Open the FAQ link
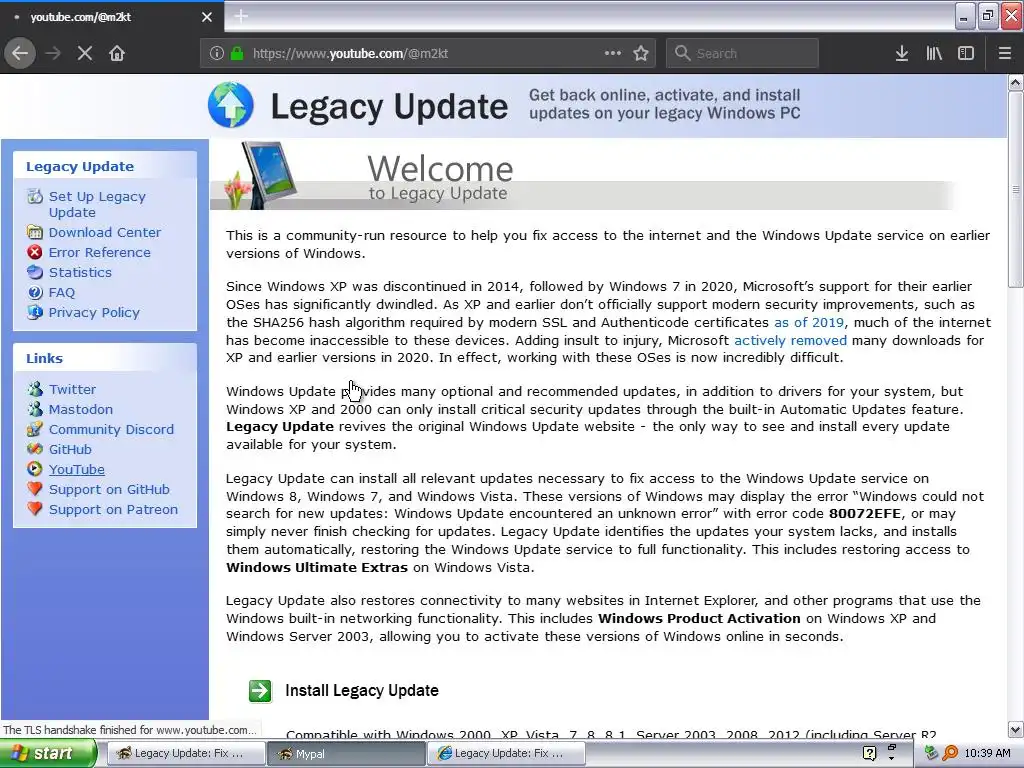Screen dimensions: 1024x768 click(x=61, y=293)
